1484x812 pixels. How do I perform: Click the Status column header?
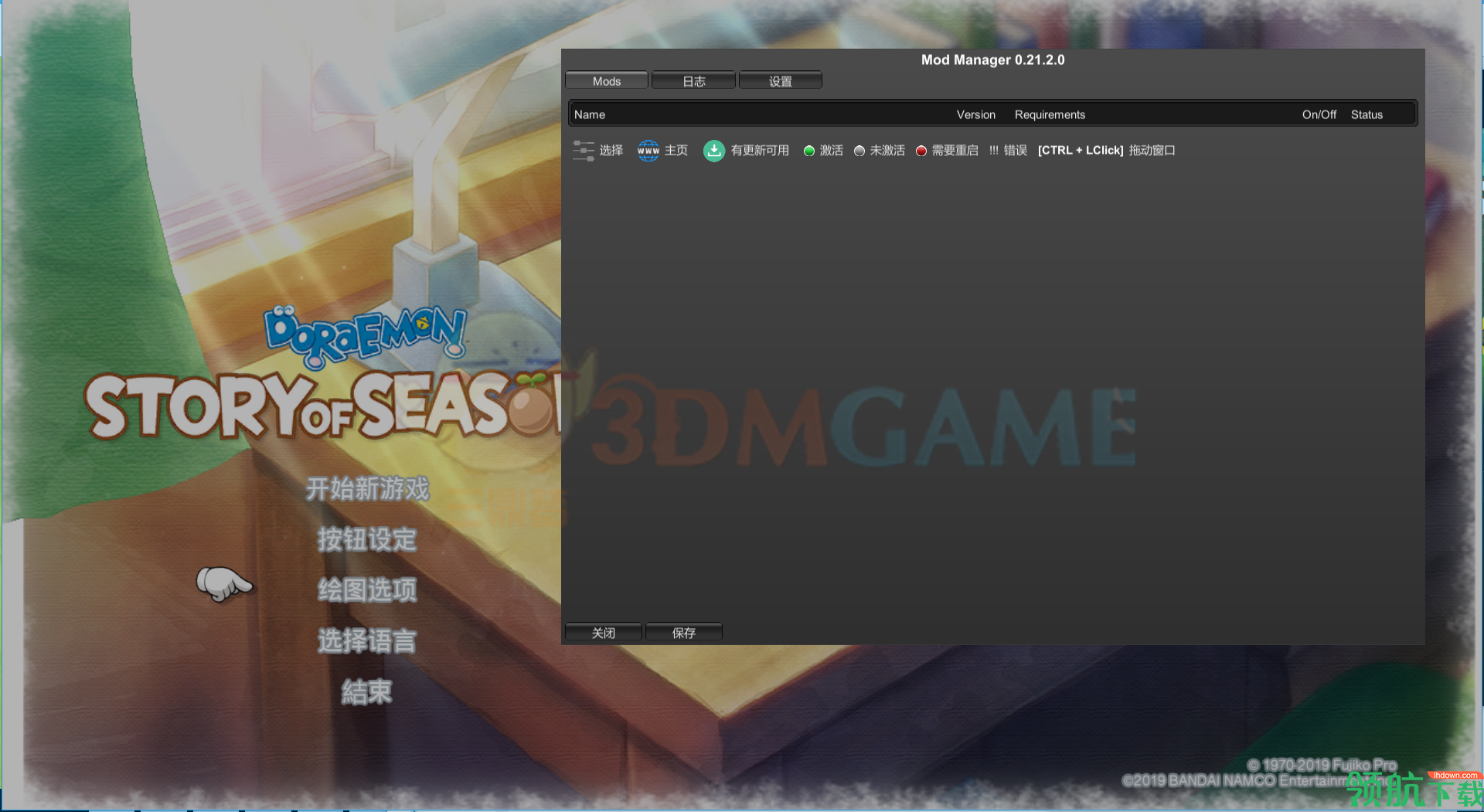[x=1367, y=114]
